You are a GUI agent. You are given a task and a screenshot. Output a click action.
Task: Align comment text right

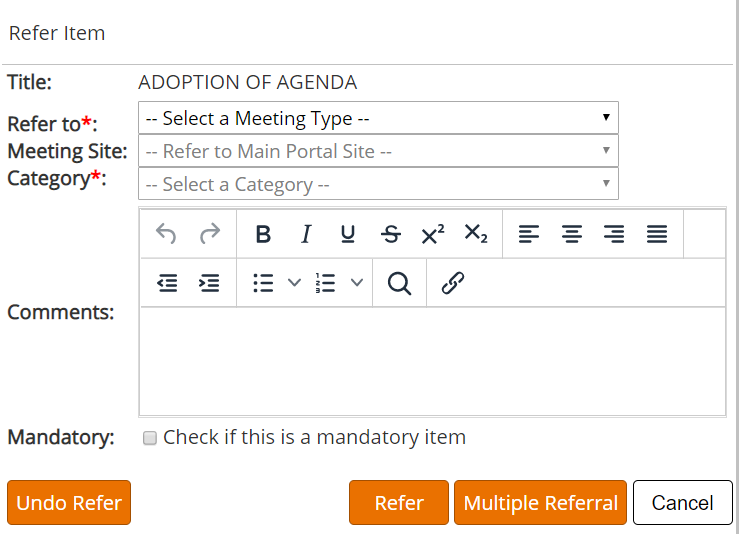click(x=614, y=234)
